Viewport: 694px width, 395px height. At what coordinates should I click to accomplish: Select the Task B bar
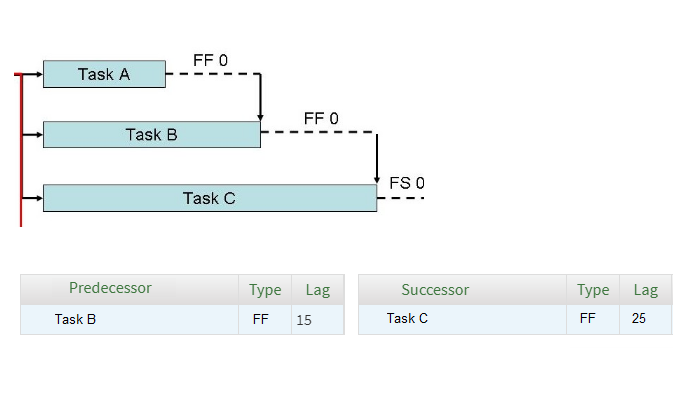coord(152,135)
